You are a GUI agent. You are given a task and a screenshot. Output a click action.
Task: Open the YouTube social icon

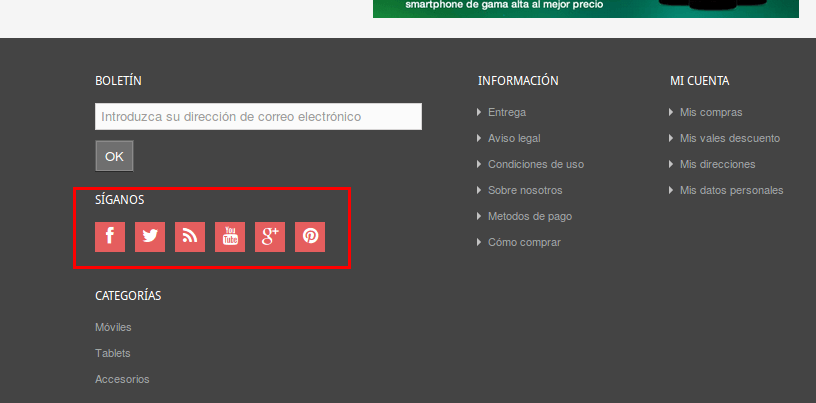[x=230, y=237]
